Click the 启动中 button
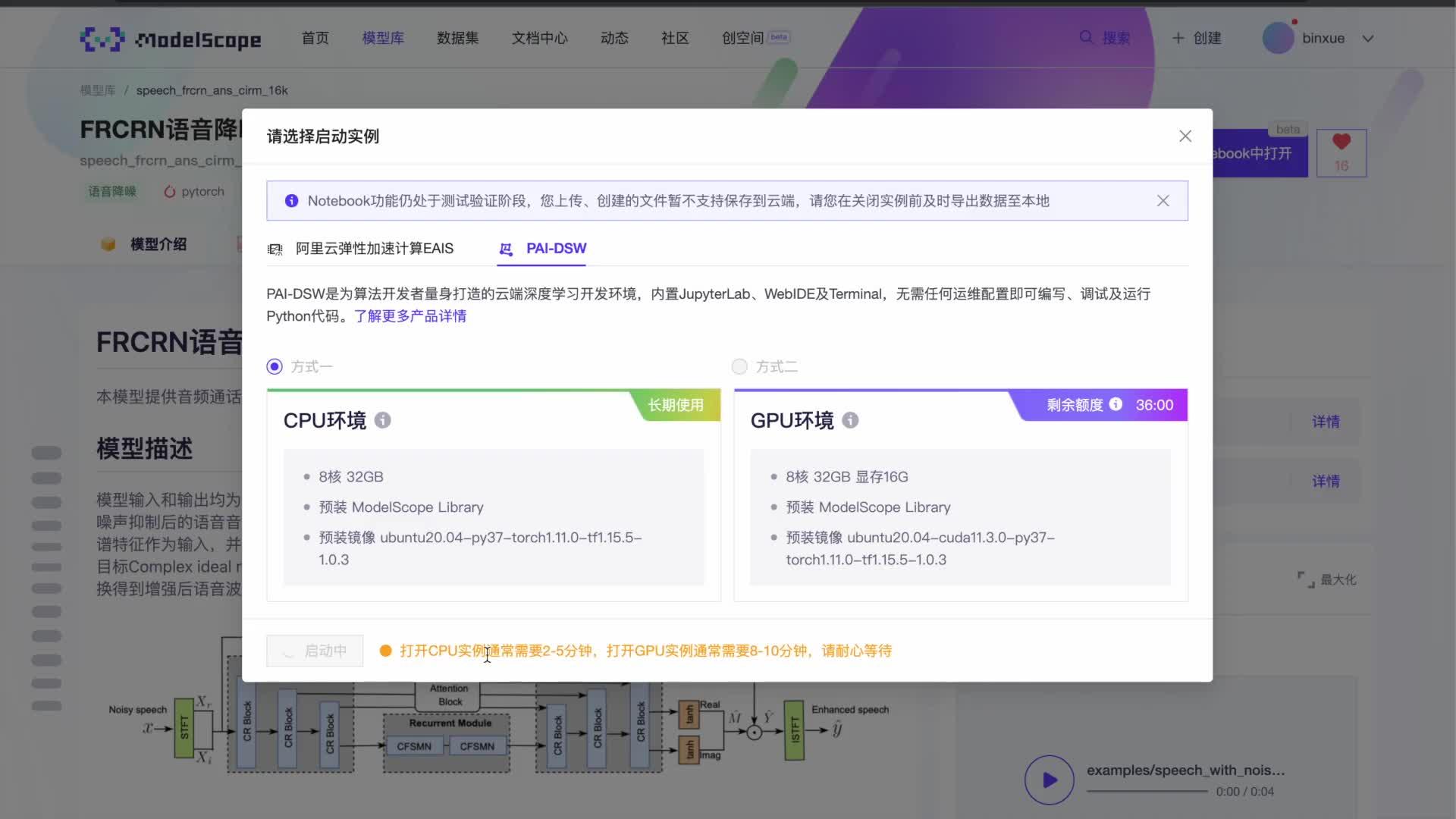Viewport: 1456px width, 819px height. click(x=315, y=651)
